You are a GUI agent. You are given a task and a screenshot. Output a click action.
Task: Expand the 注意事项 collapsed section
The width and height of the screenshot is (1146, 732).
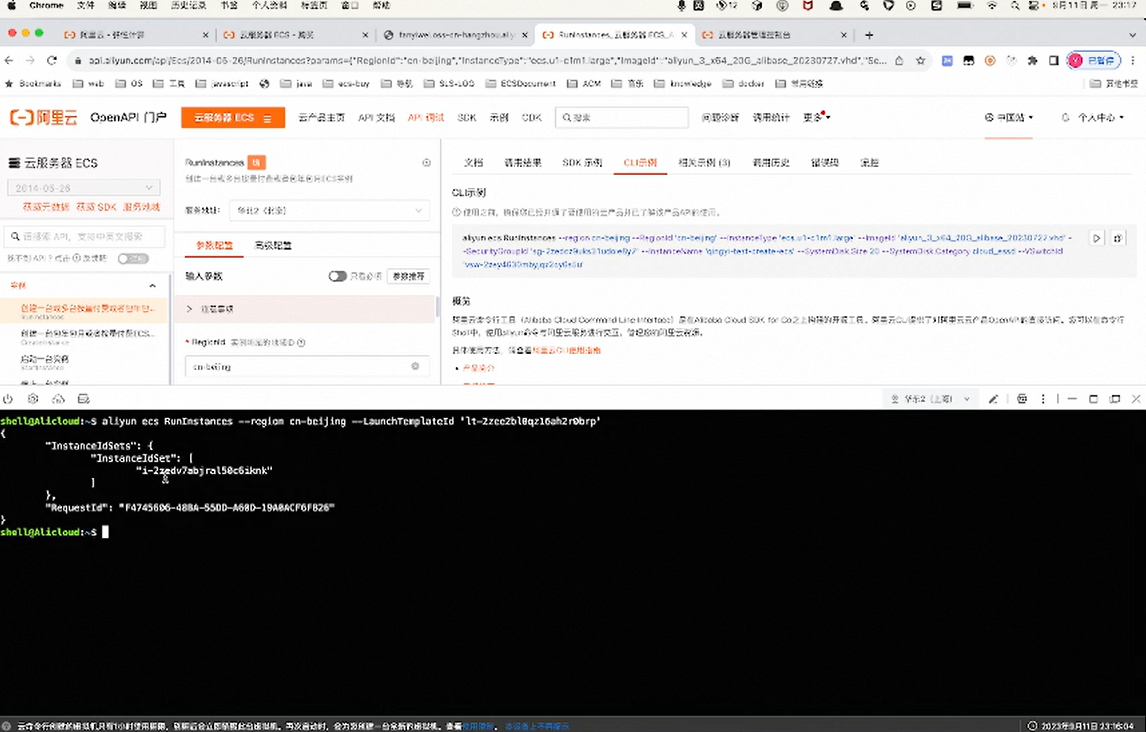tap(306, 309)
